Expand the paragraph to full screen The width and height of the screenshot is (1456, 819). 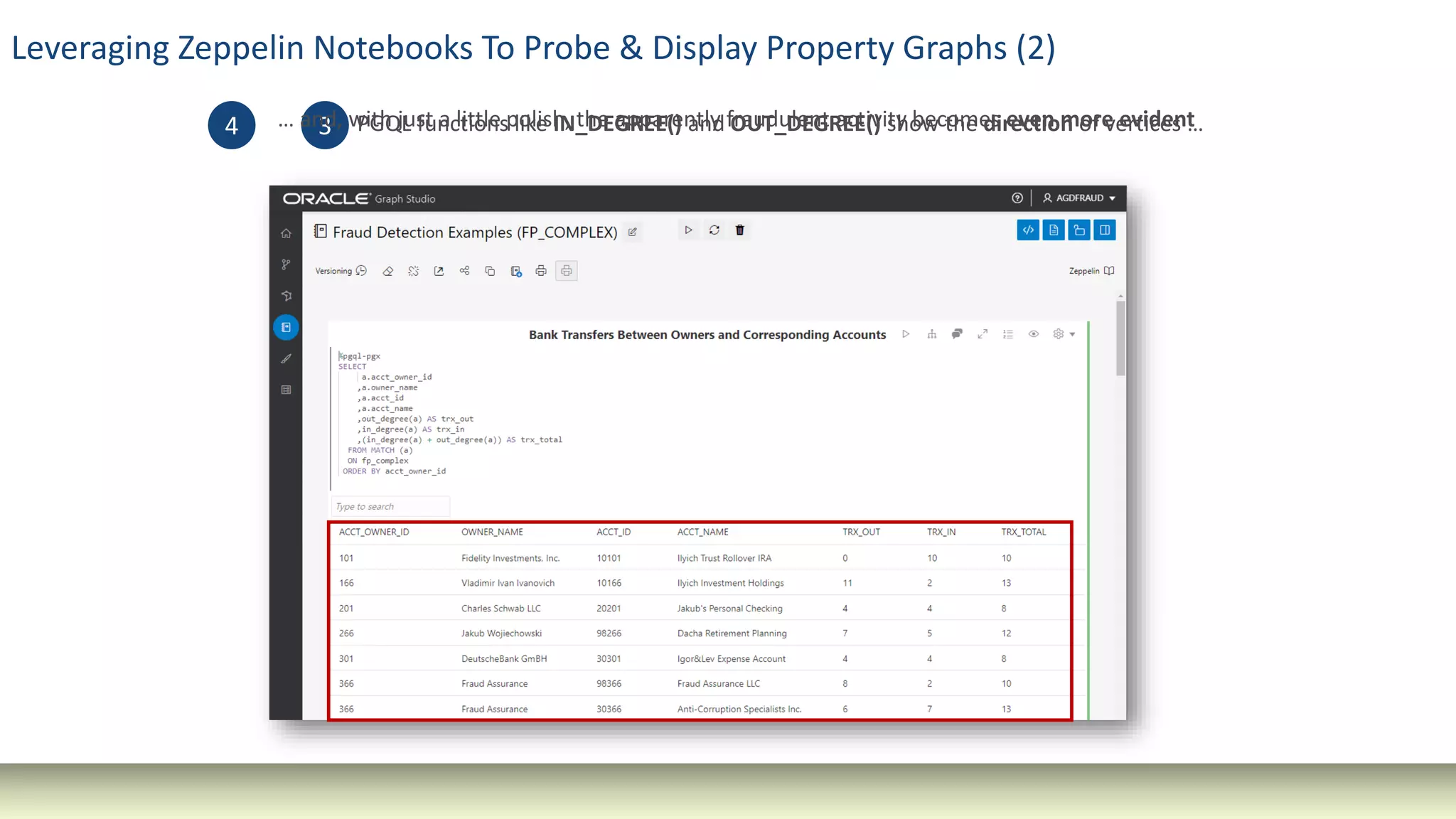point(983,334)
